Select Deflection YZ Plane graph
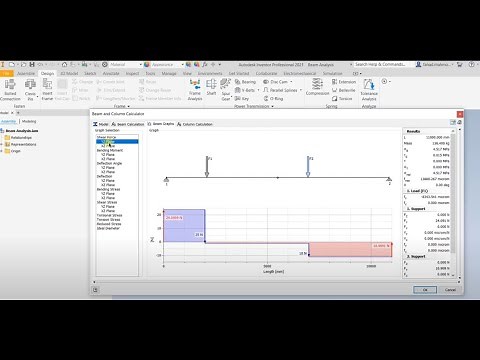The height and width of the screenshot is (360, 480). point(108,181)
